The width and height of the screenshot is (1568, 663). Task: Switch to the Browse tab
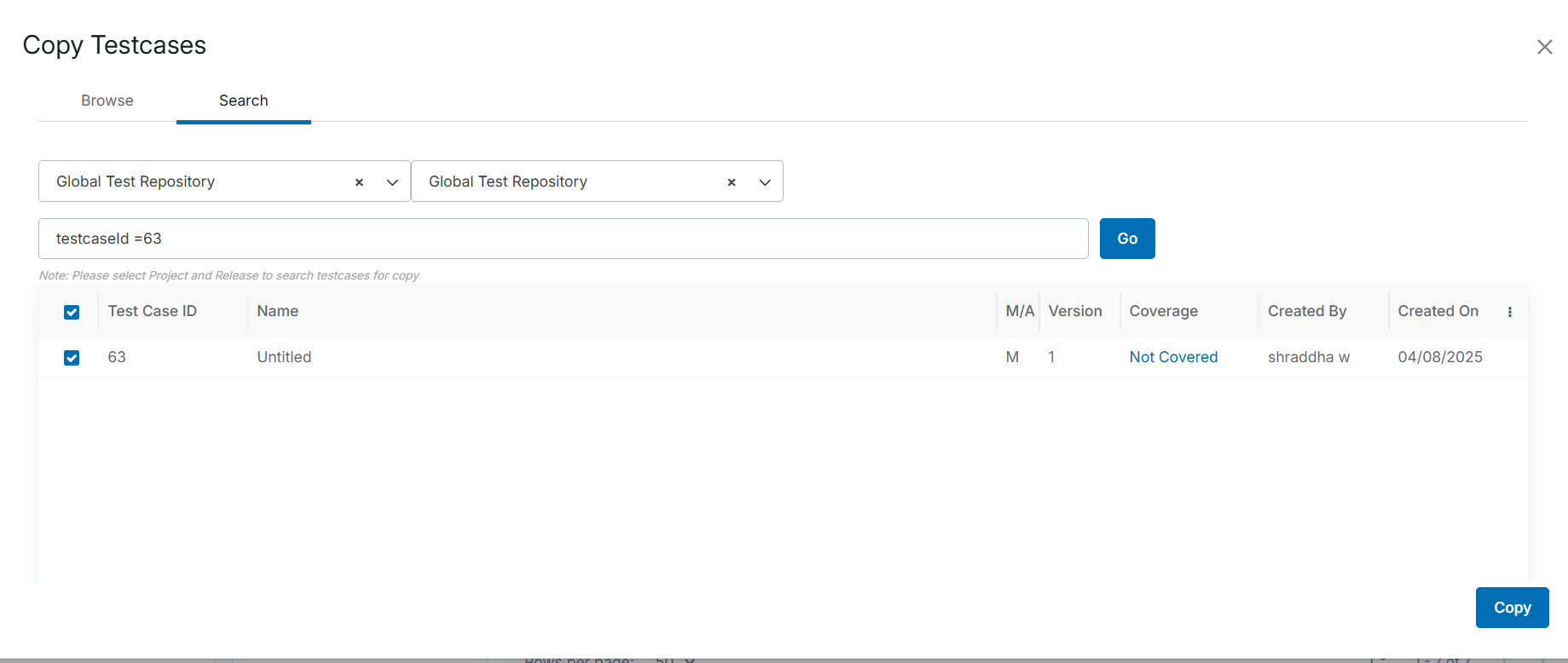click(x=107, y=101)
